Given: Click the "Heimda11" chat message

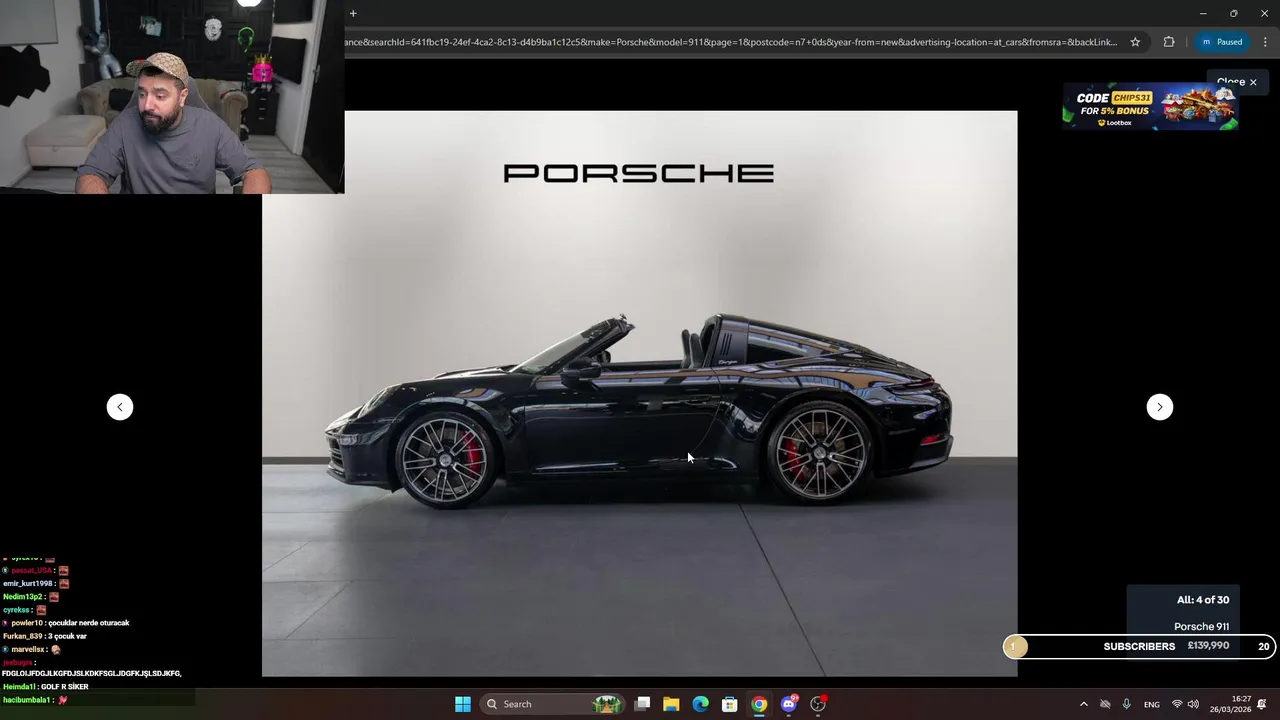Looking at the screenshot, I should point(46,687).
